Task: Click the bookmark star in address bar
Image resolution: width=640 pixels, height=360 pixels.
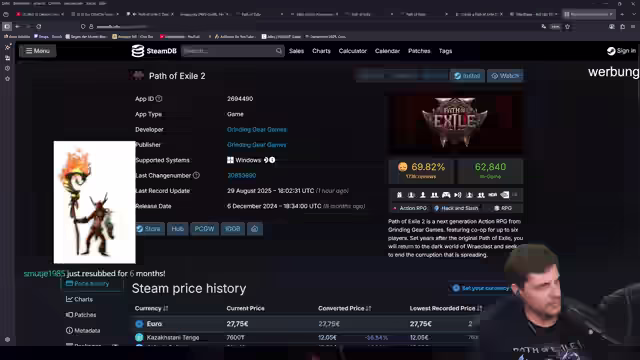Action: 567,27
